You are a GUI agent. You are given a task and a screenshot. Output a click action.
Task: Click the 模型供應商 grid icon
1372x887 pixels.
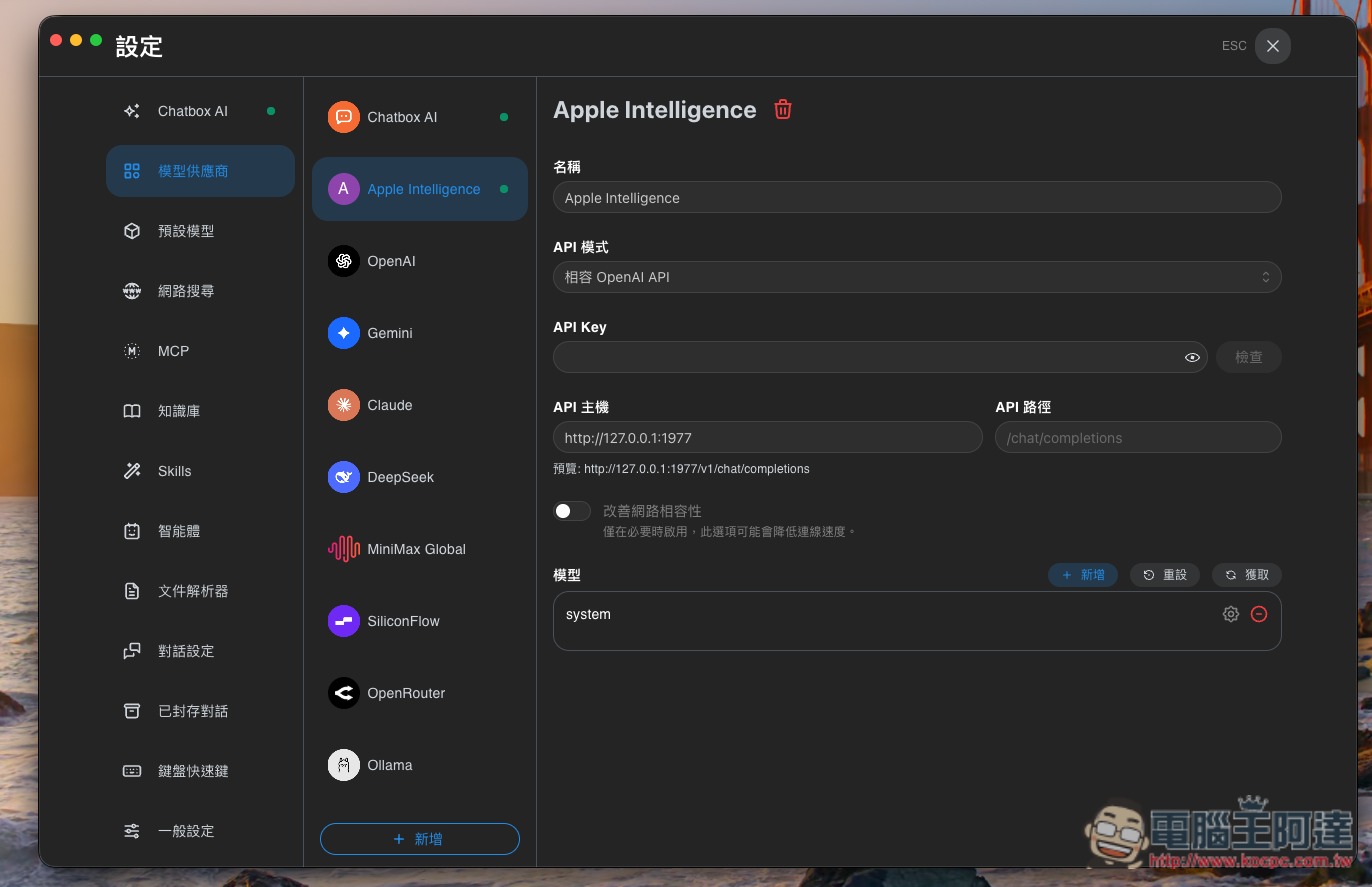[x=132, y=171]
